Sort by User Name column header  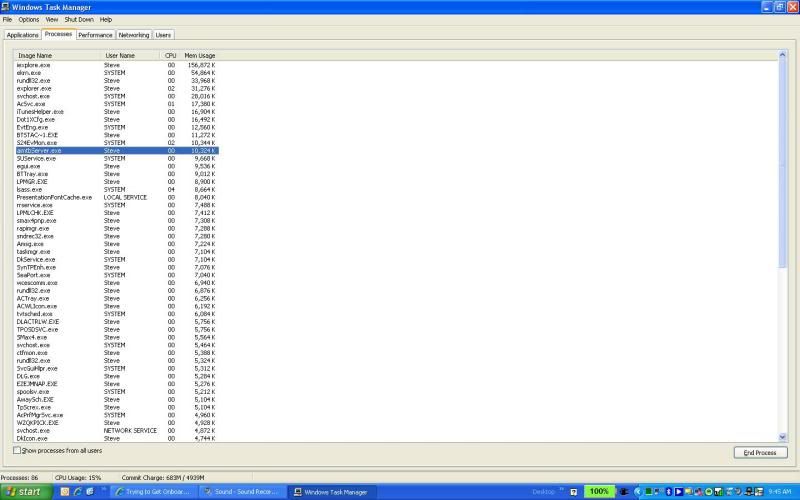(130, 55)
